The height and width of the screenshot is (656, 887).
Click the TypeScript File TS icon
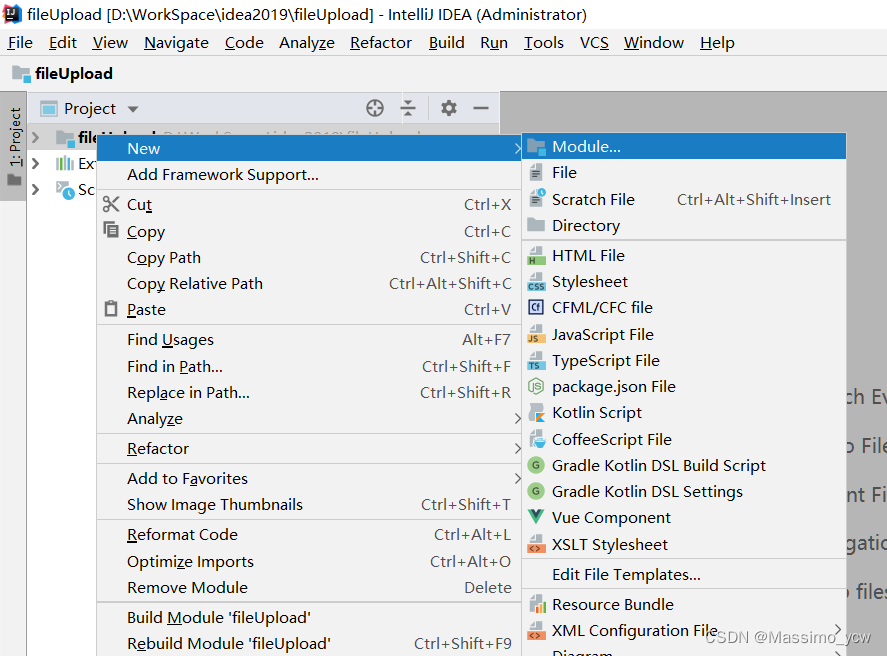coord(536,361)
